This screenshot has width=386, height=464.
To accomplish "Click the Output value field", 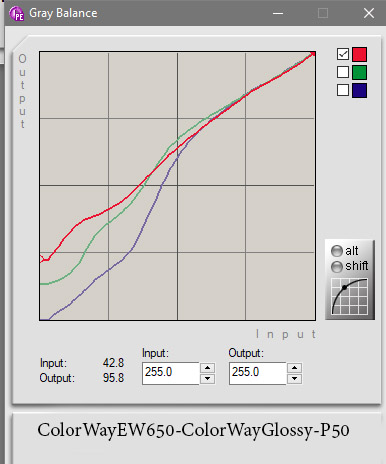I will (257, 373).
